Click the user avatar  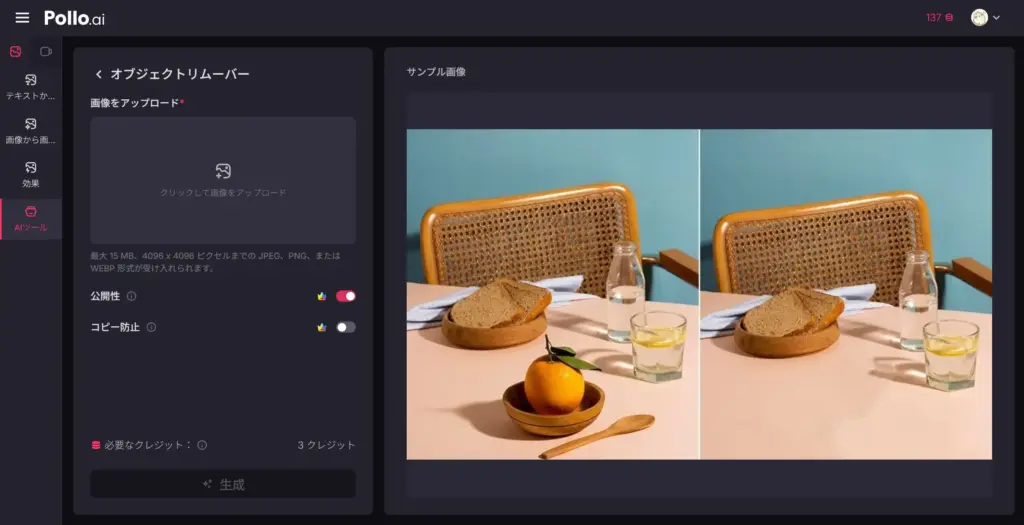[x=979, y=18]
